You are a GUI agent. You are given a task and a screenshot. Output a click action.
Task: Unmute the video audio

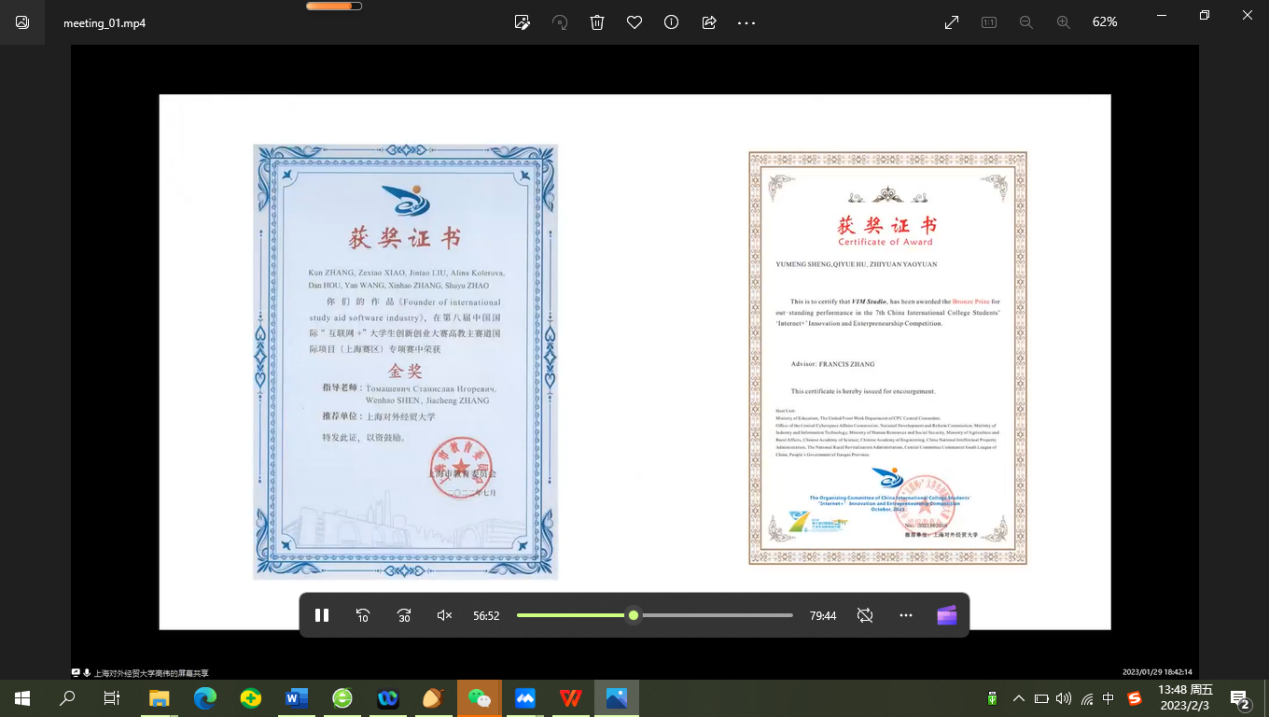(445, 615)
